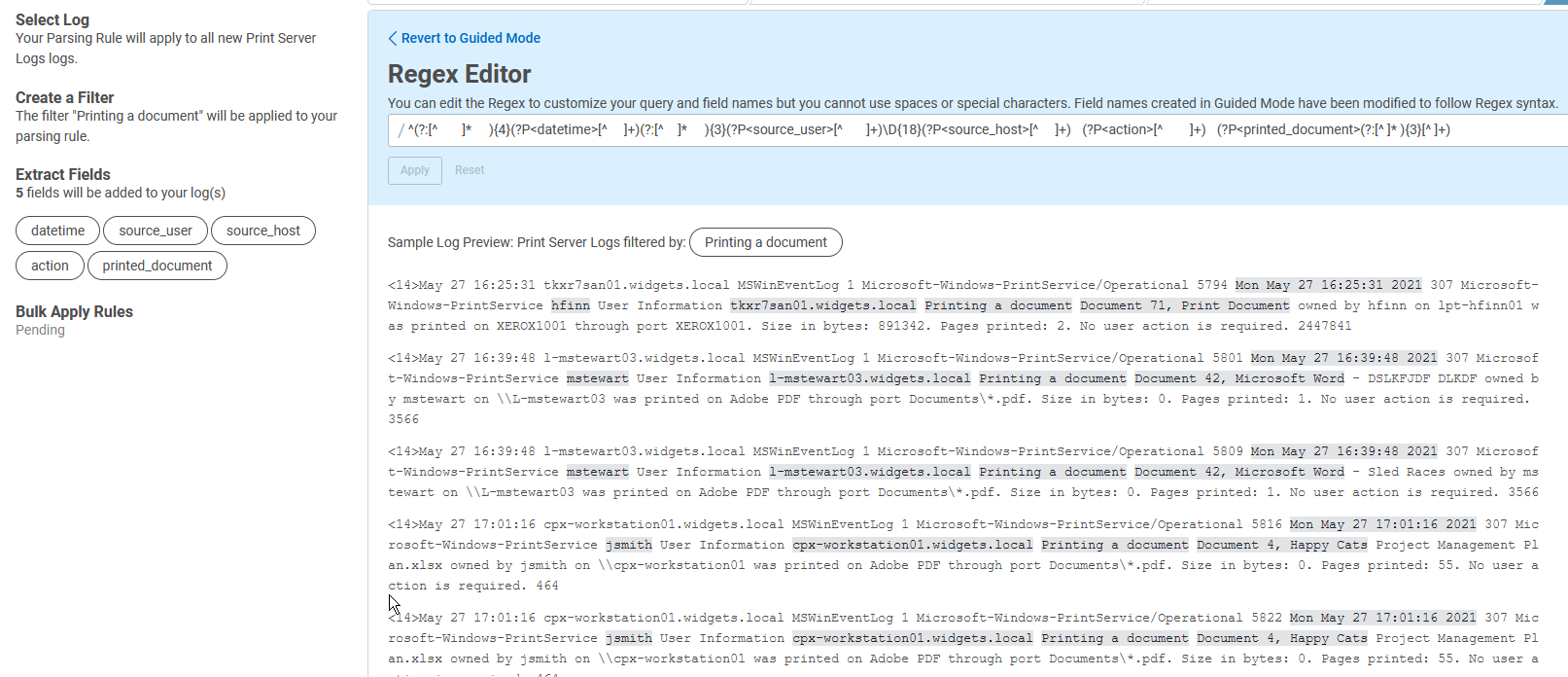Click the Printing a document filter pill
This screenshot has width=1568, height=677.
coord(765,242)
